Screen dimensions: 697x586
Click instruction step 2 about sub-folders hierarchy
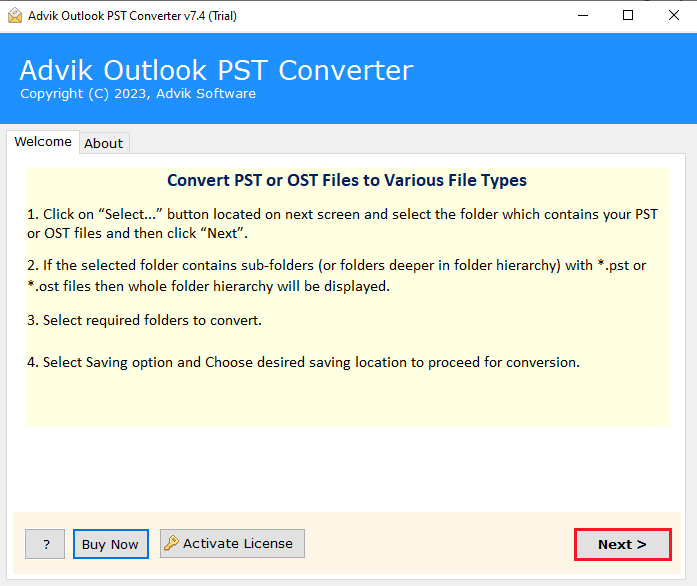tap(336, 276)
